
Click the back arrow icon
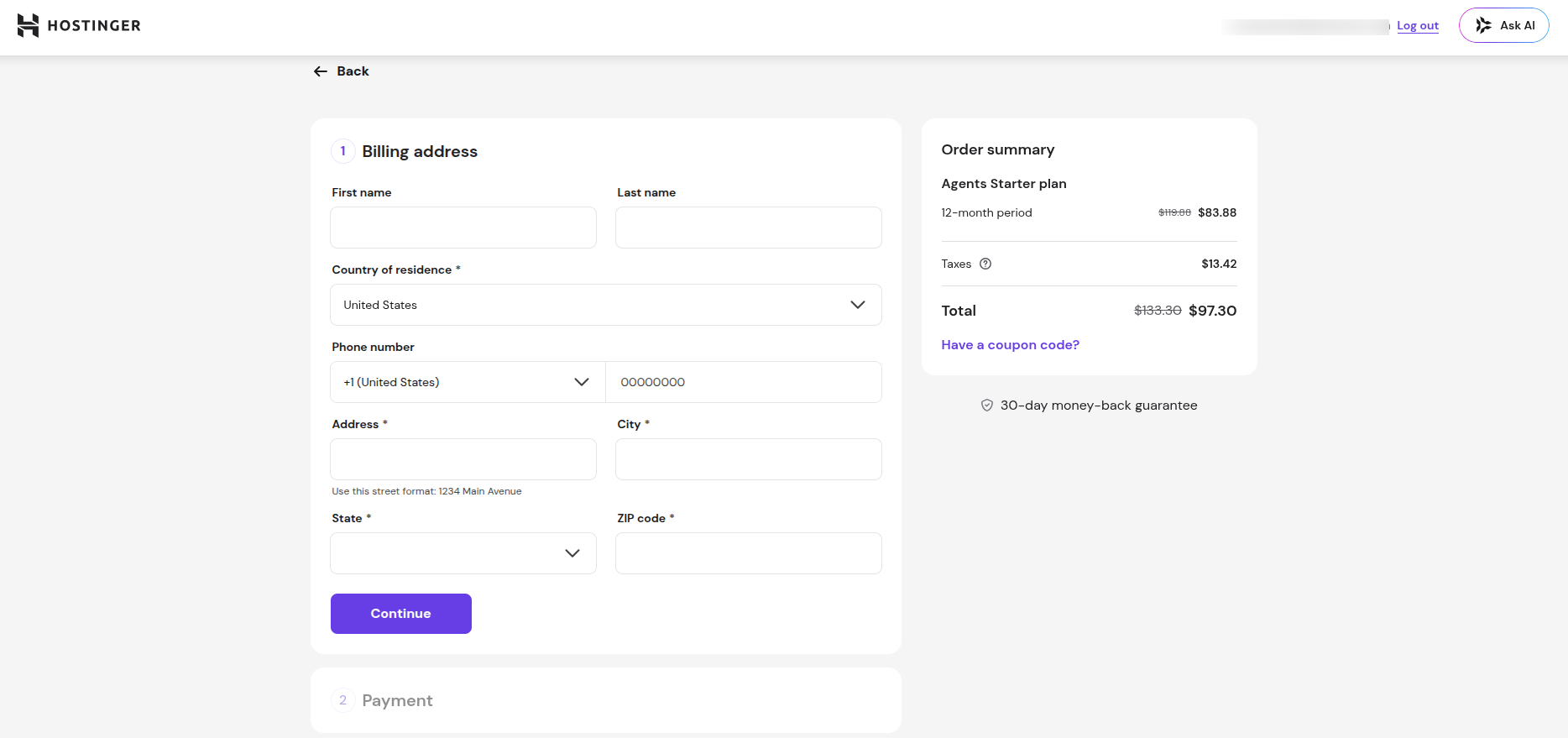click(321, 71)
